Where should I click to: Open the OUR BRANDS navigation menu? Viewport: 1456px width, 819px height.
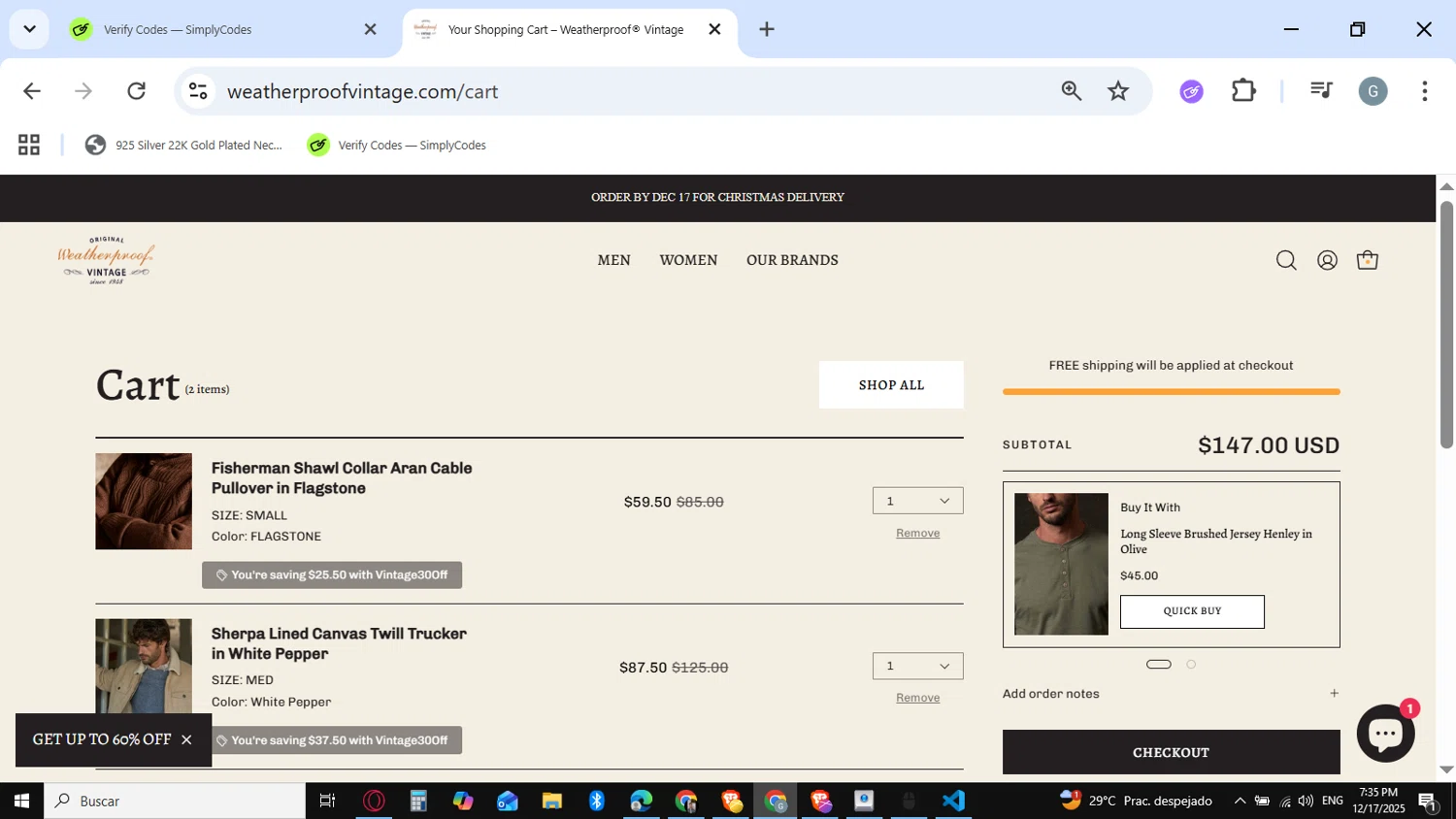pyautogui.click(x=792, y=260)
